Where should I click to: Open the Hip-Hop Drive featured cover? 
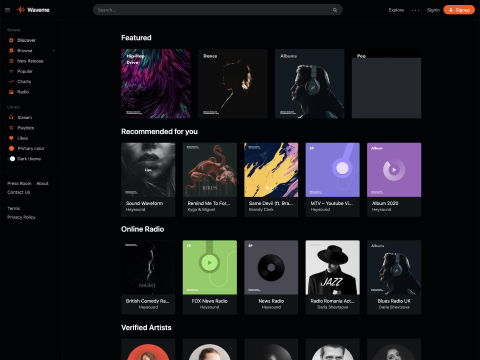click(x=156, y=84)
